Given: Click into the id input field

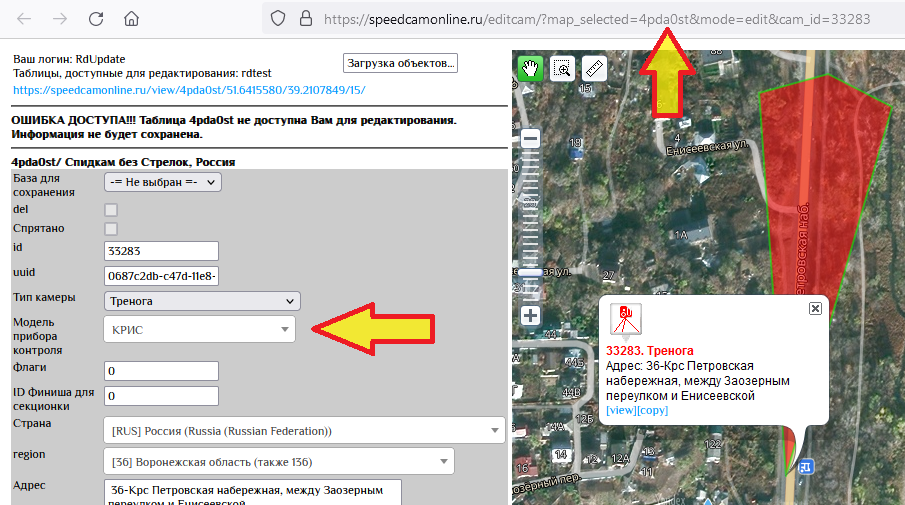Looking at the screenshot, I should pyautogui.click(x=161, y=251).
